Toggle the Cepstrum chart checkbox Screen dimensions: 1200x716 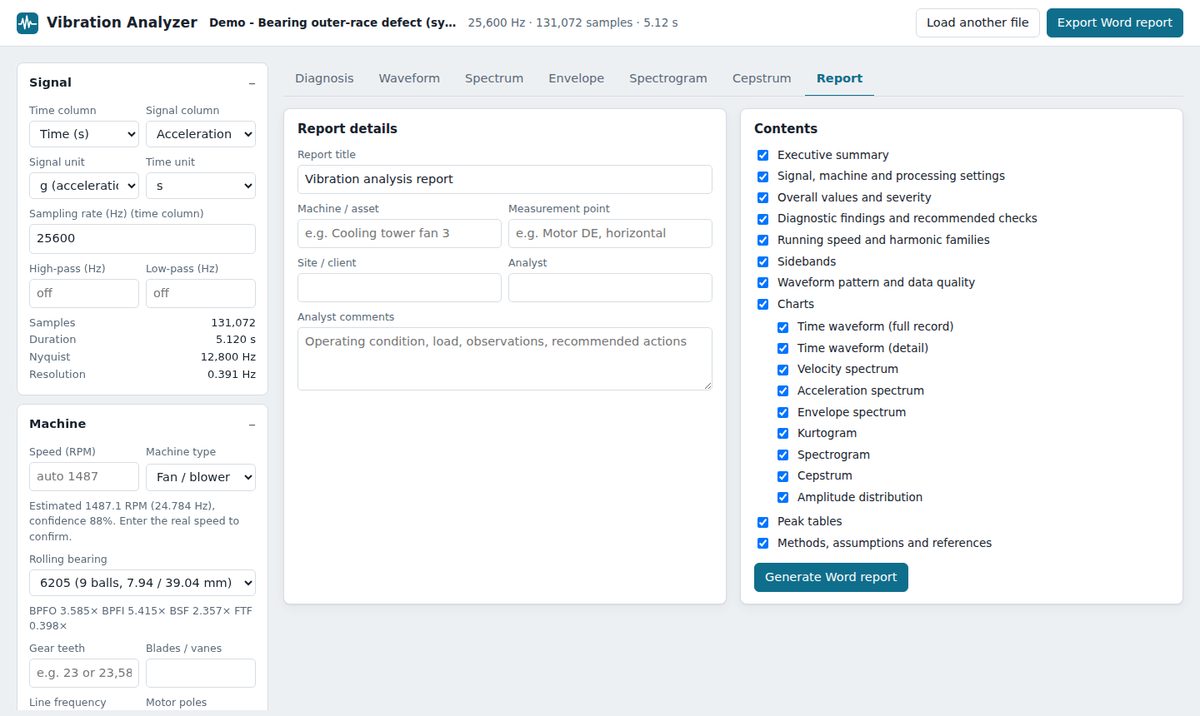[x=783, y=476]
